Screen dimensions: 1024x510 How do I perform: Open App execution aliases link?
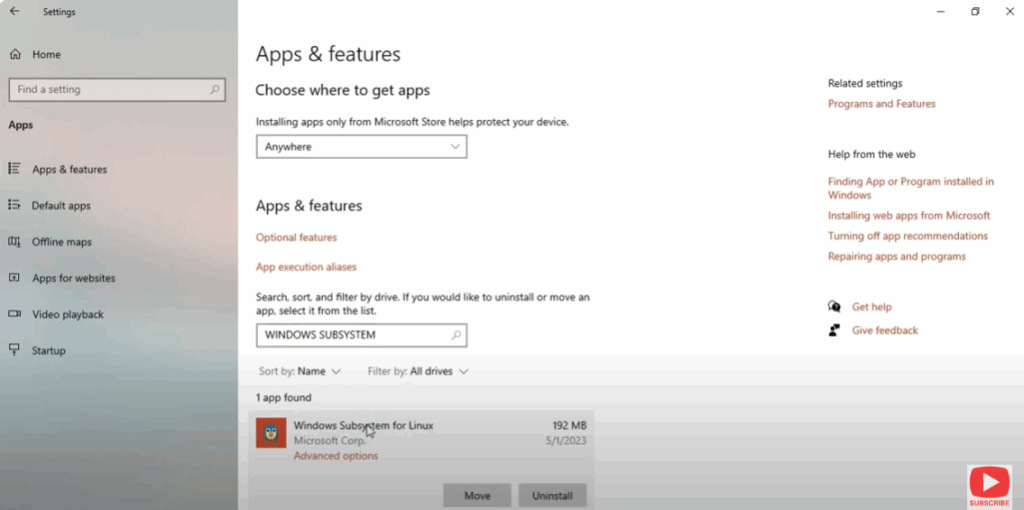click(x=306, y=267)
